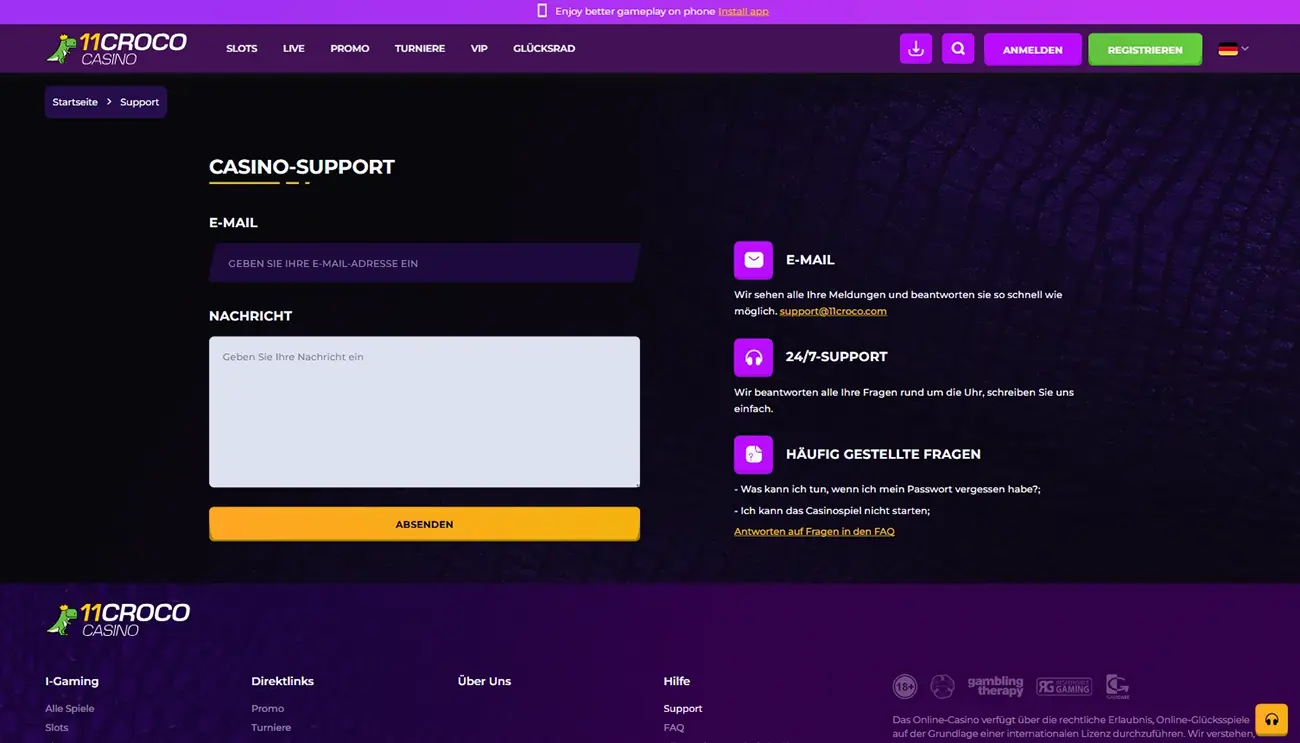Open the PROMO menu item
The height and width of the screenshot is (743, 1300).
tap(349, 48)
